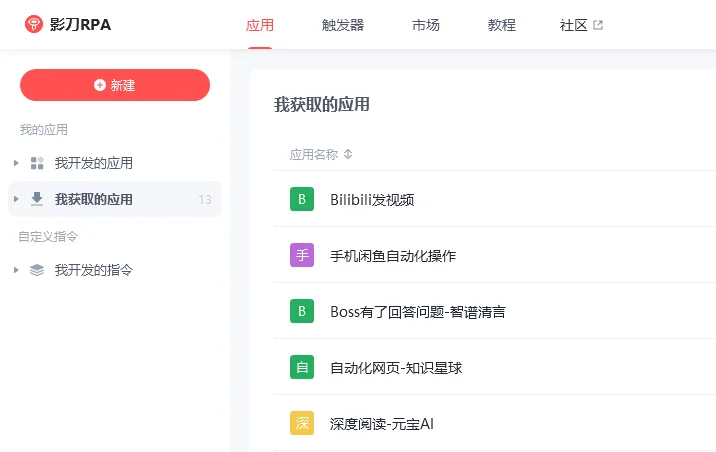Click the 影刀RPA title text

(80, 25)
